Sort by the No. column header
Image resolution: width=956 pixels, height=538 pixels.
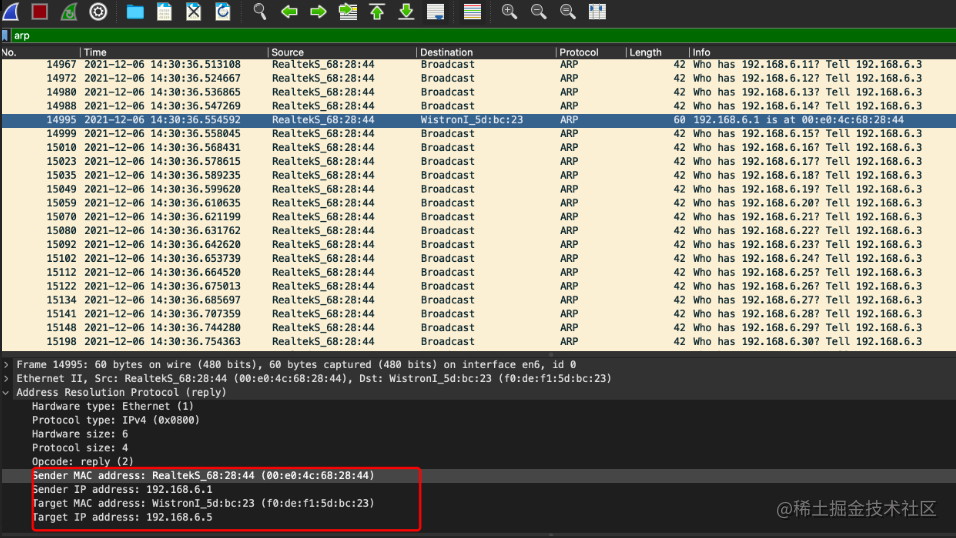tap(40, 52)
